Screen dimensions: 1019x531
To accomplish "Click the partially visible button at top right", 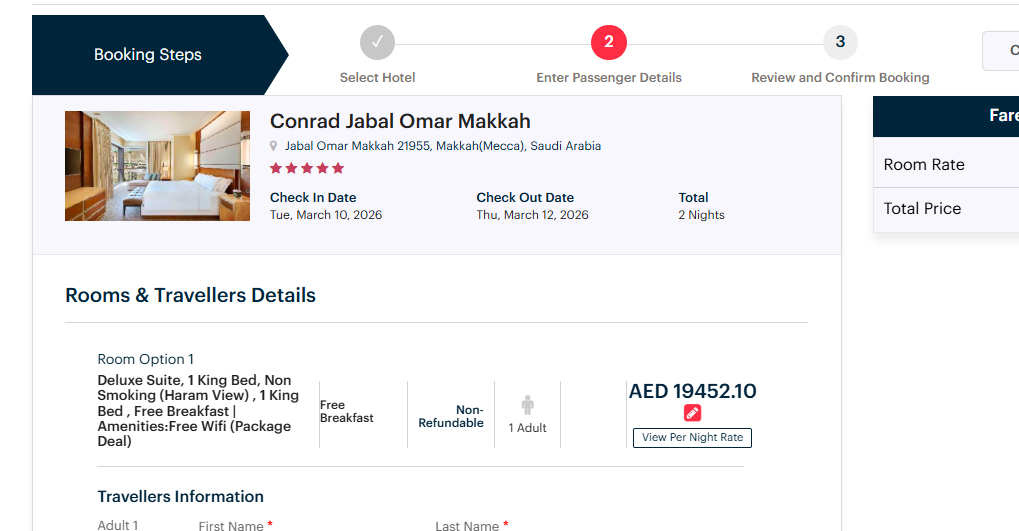I will point(1001,51).
